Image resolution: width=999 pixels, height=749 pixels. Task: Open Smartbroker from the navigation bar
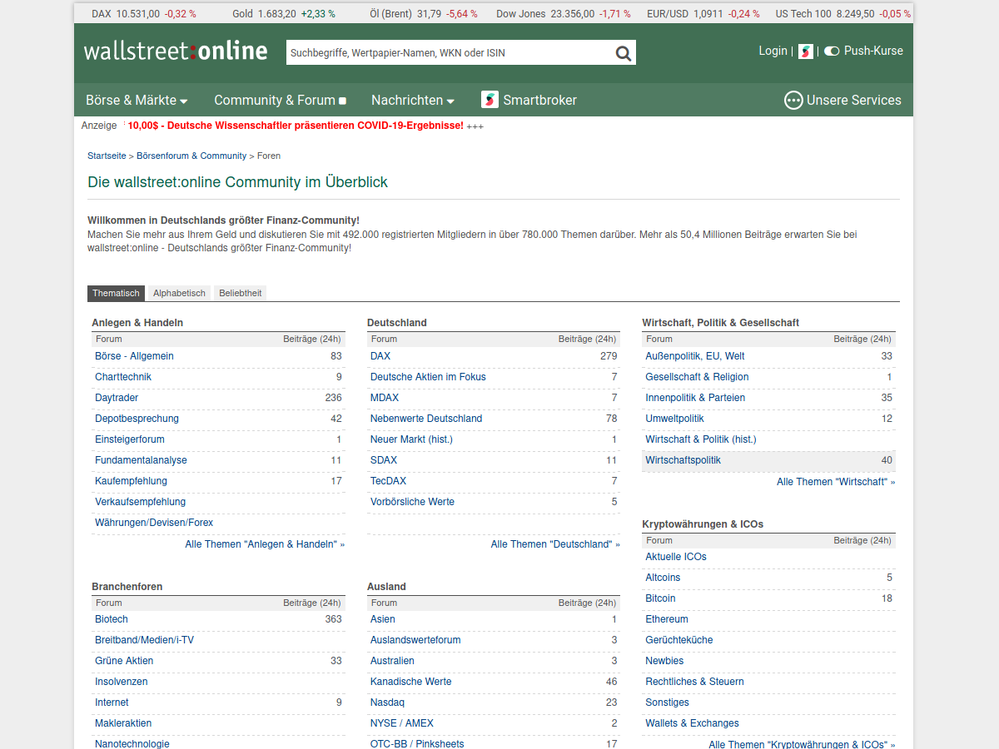click(x=529, y=100)
